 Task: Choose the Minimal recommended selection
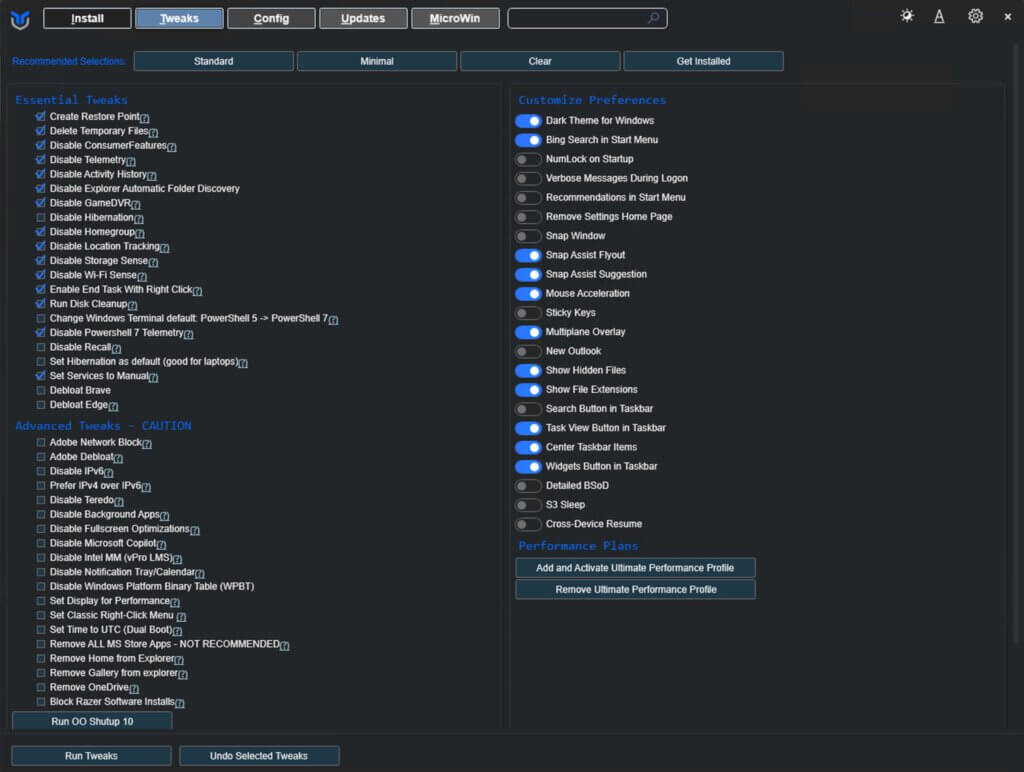(x=377, y=61)
